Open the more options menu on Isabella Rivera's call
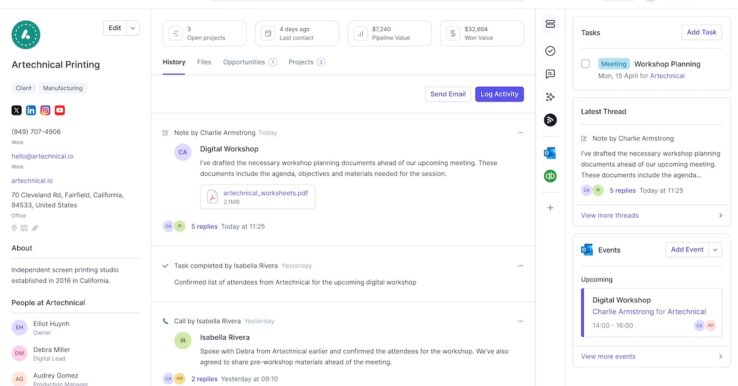This screenshot has height=386, width=738. 520,321
